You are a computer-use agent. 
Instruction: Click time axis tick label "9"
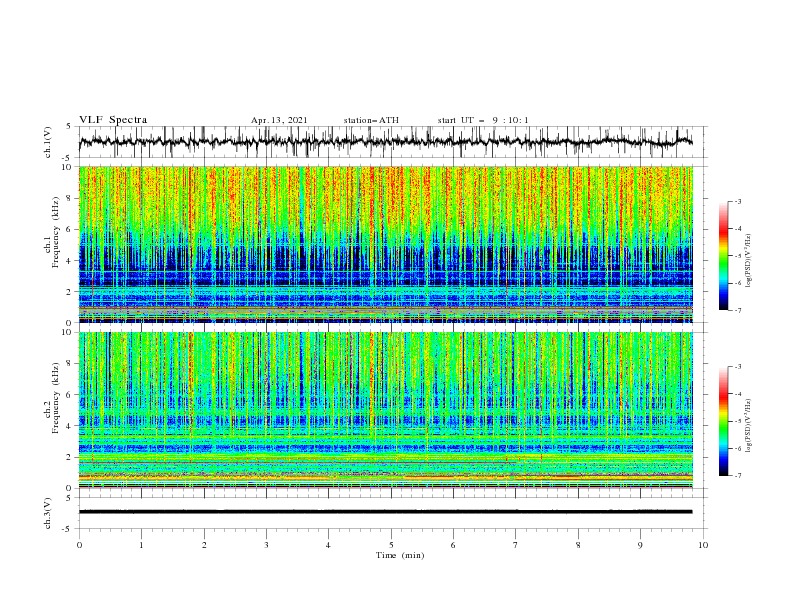[x=640, y=545]
